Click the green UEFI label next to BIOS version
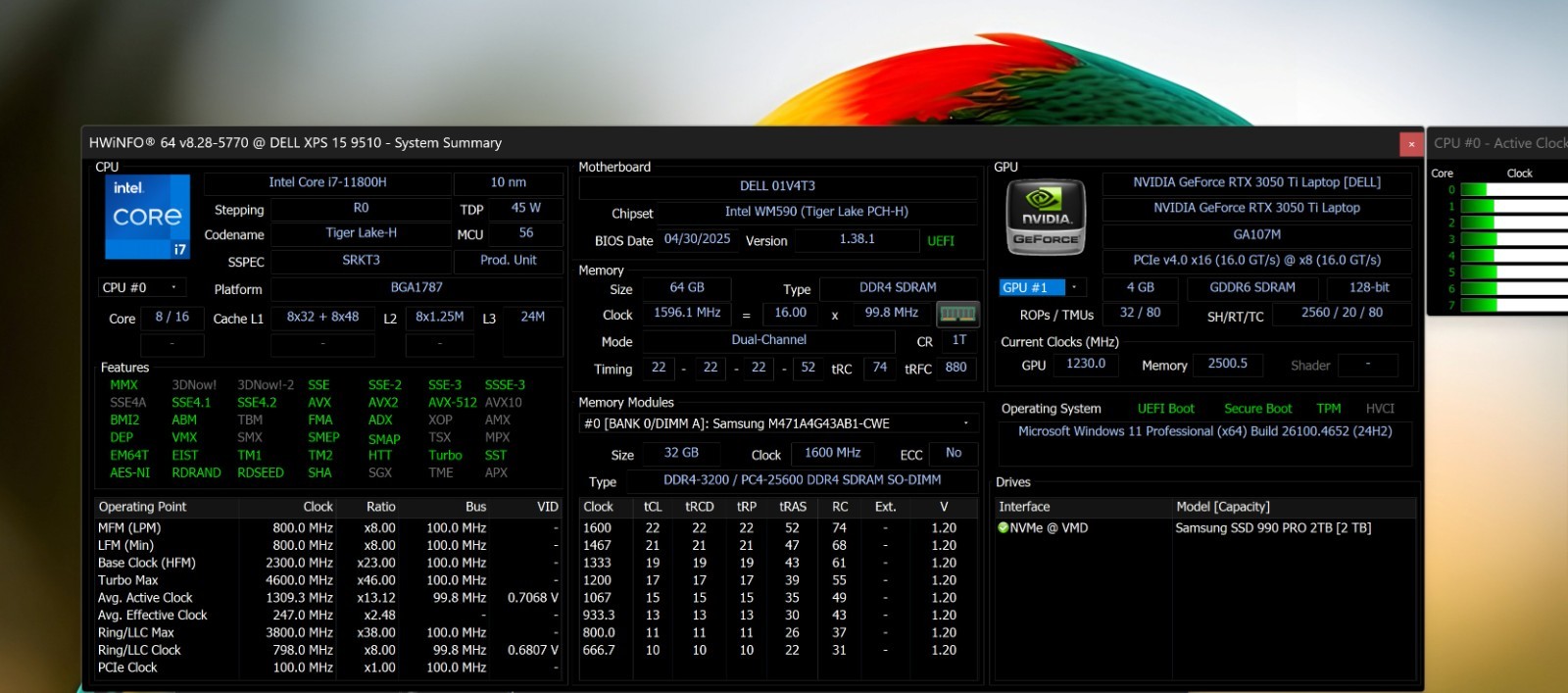1568x693 pixels. point(941,241)
